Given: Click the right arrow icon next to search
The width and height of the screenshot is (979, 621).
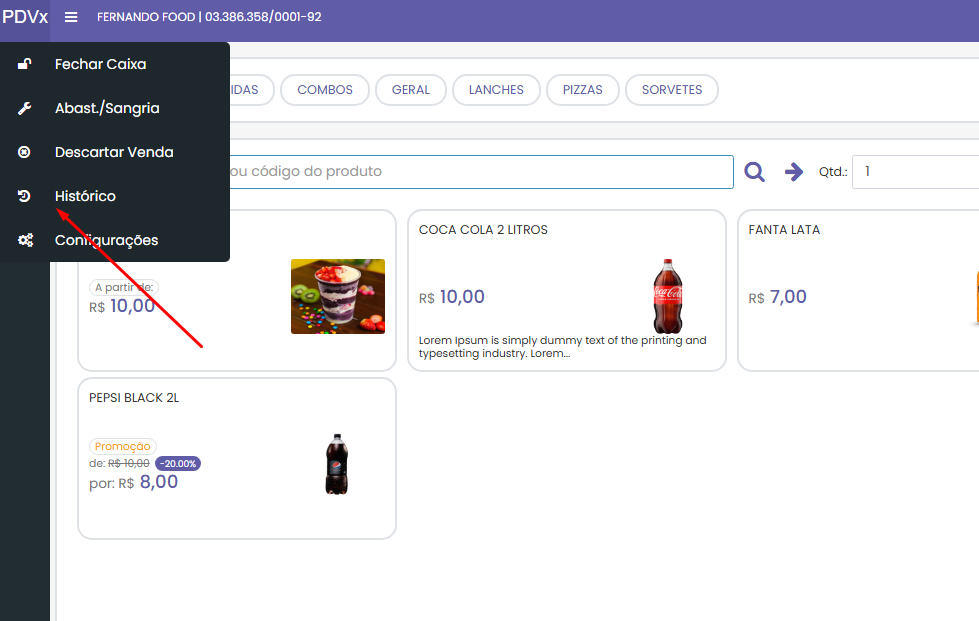Looking at the screenshot, I should click(794, 172).
